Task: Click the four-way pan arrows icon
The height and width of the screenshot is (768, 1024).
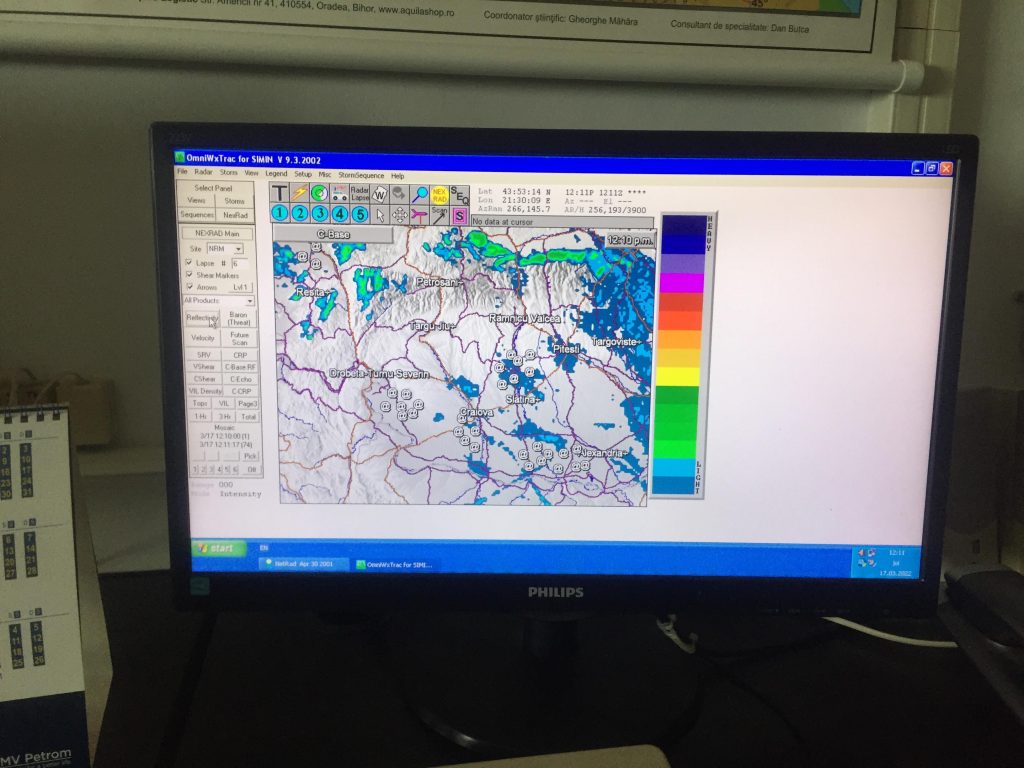Action: pos(399,214)
